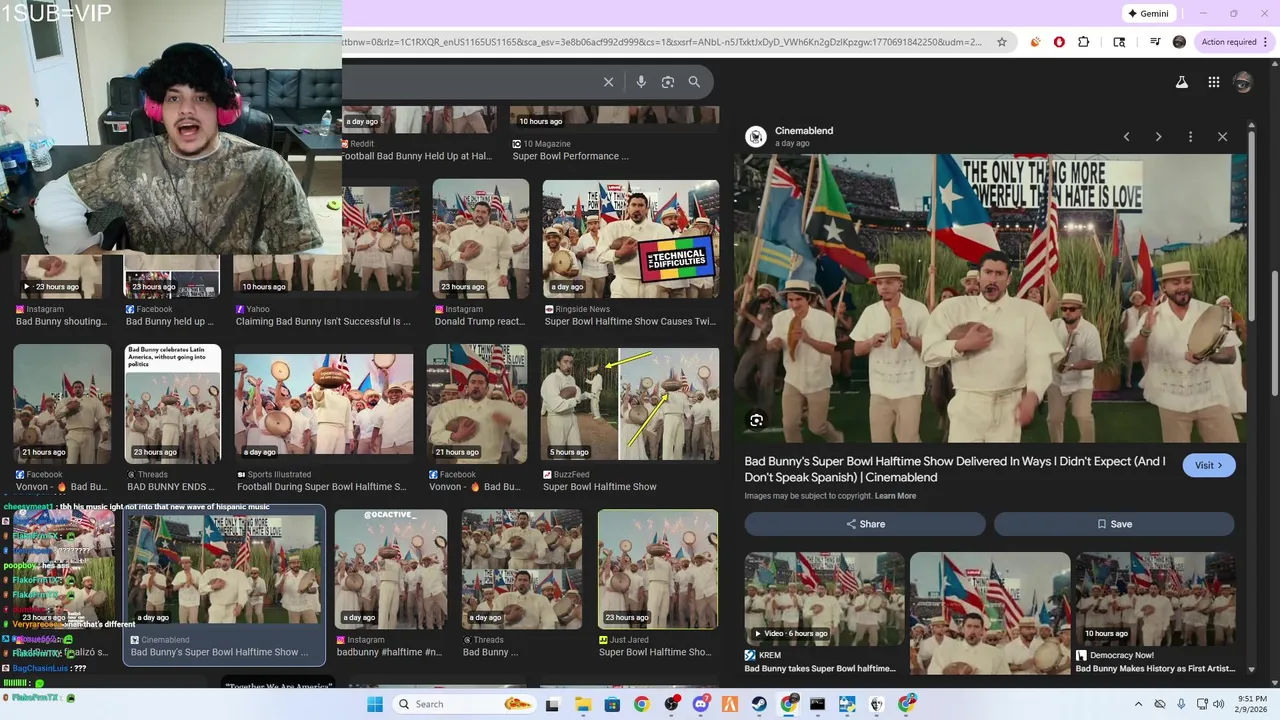Screen dimensions: 1280x720
Task: Open the Chrome Extensions puzzle-piece menu
Action: [1084, 42]
